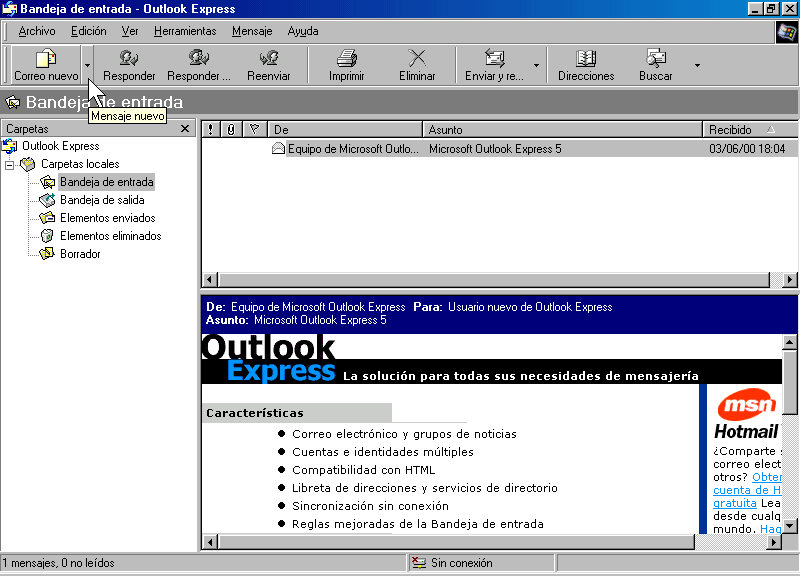Click the Eliminar toolbar icon
The height and width of the screenshot is (576, 800).
[417, 58]
